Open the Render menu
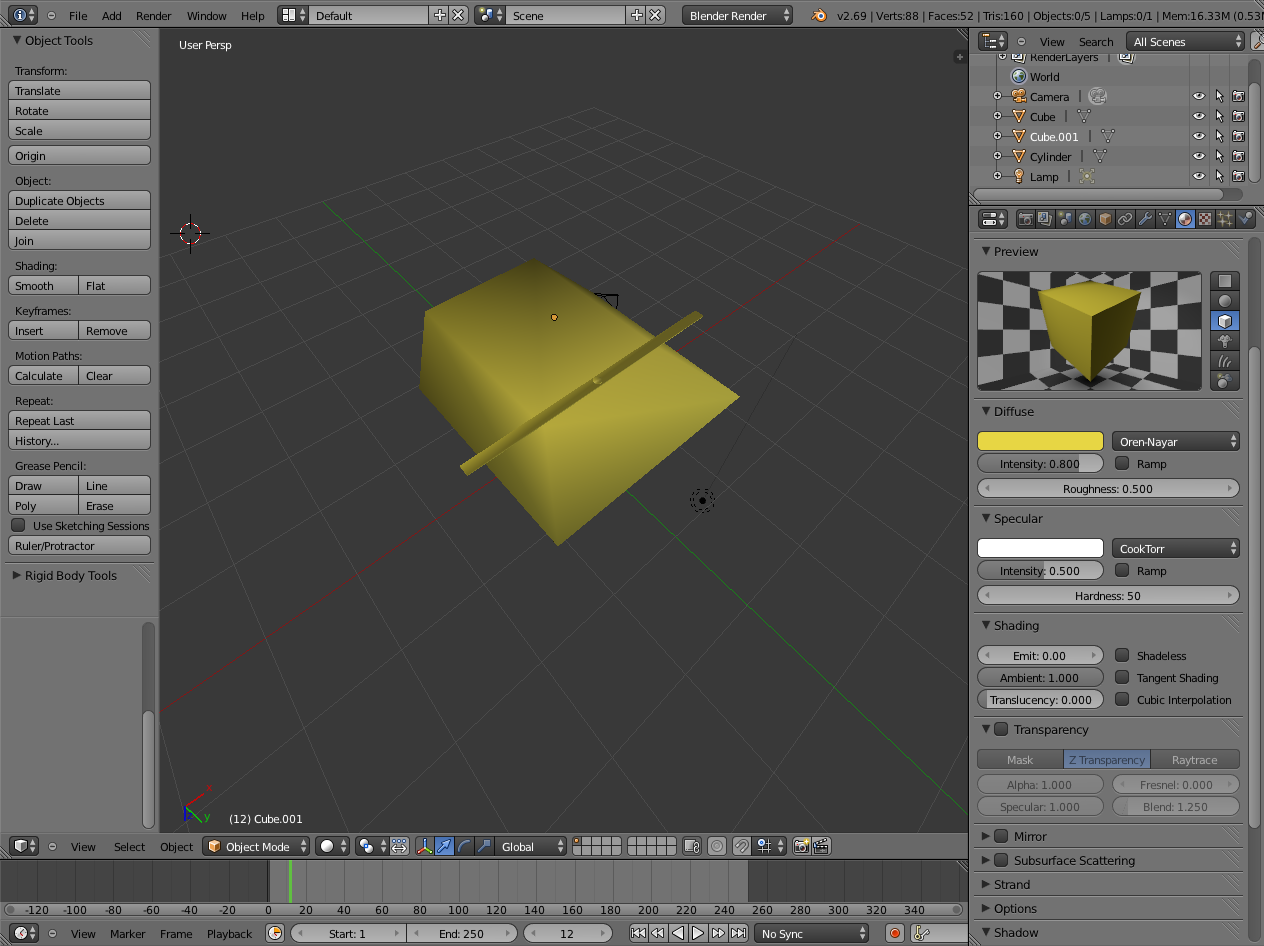Image resolution: width=1264 pixels, height=946 pixels. (154, 16)
